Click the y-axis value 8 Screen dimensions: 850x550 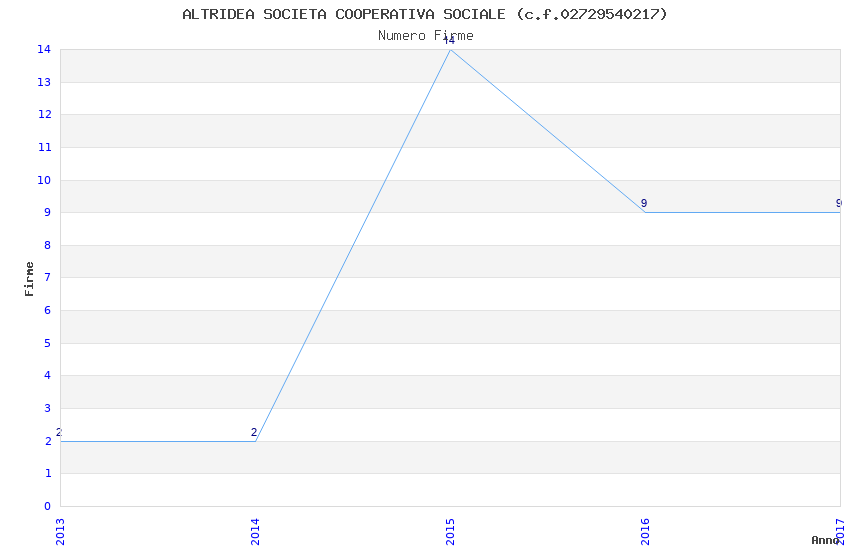(48, 245)
